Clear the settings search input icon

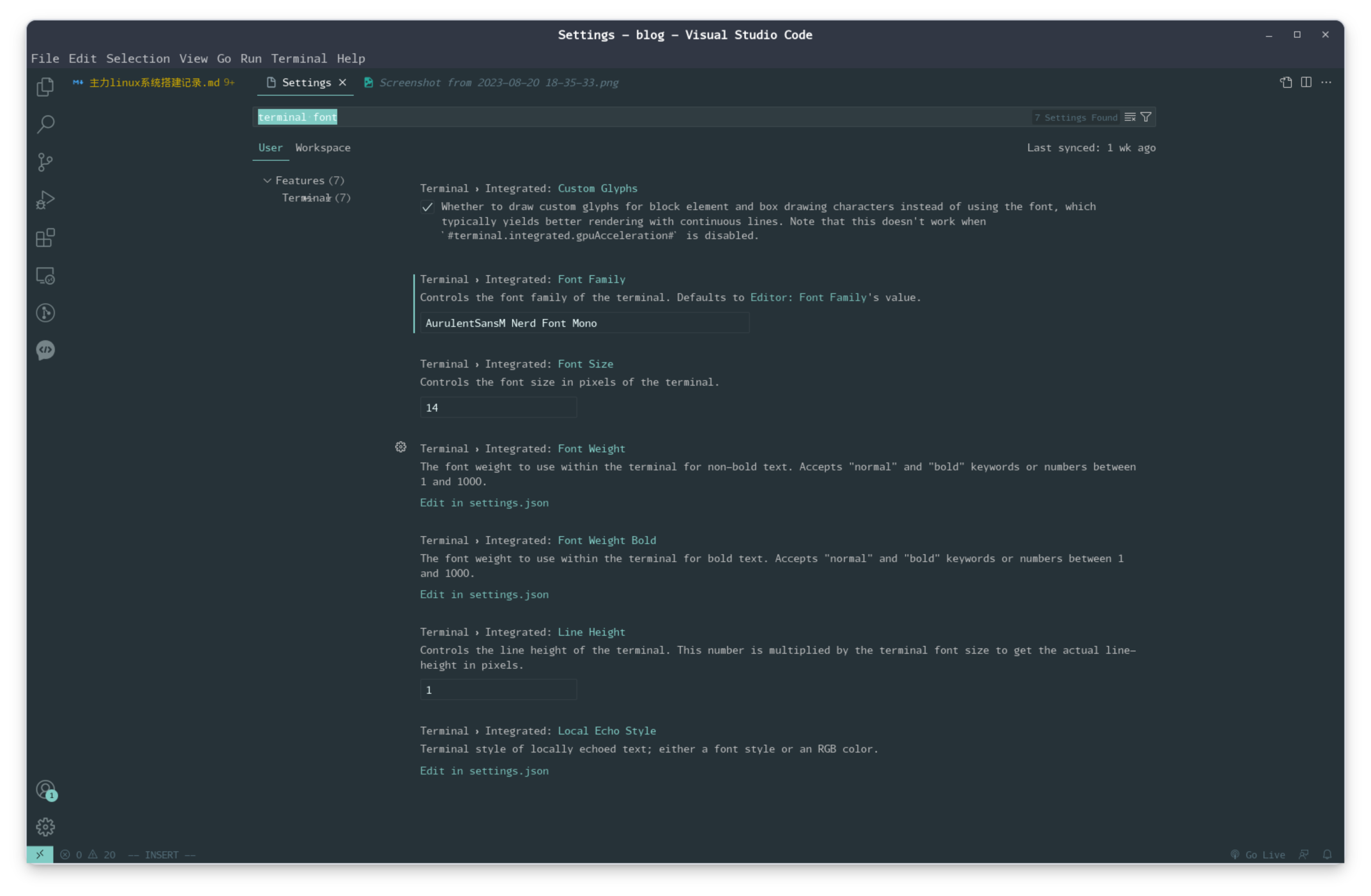[1130, 117]
